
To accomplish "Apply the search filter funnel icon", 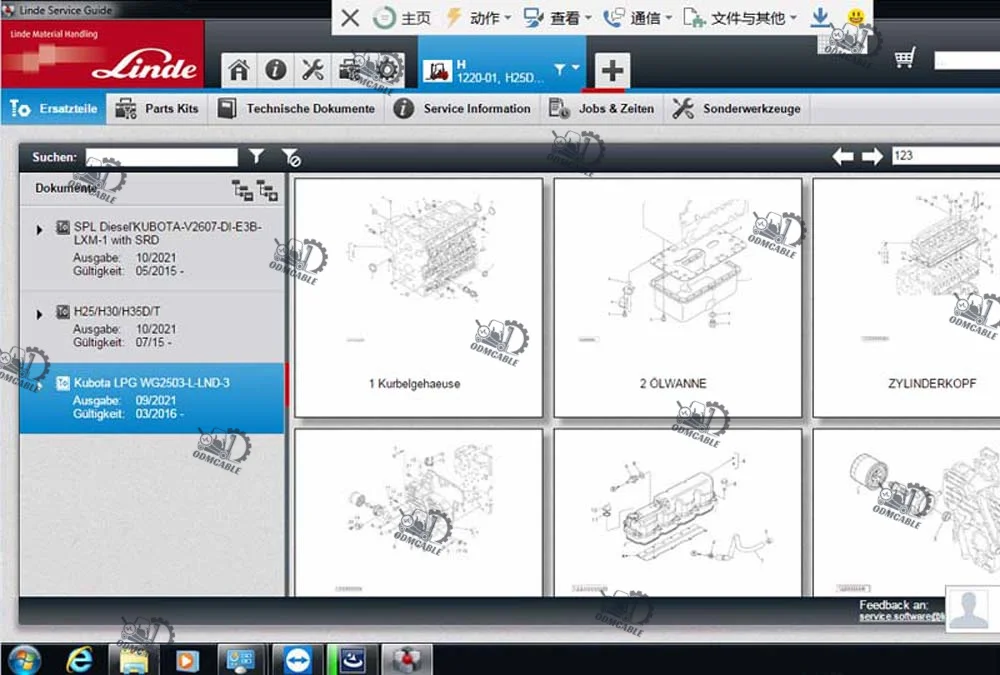I will tap(256, 156).
